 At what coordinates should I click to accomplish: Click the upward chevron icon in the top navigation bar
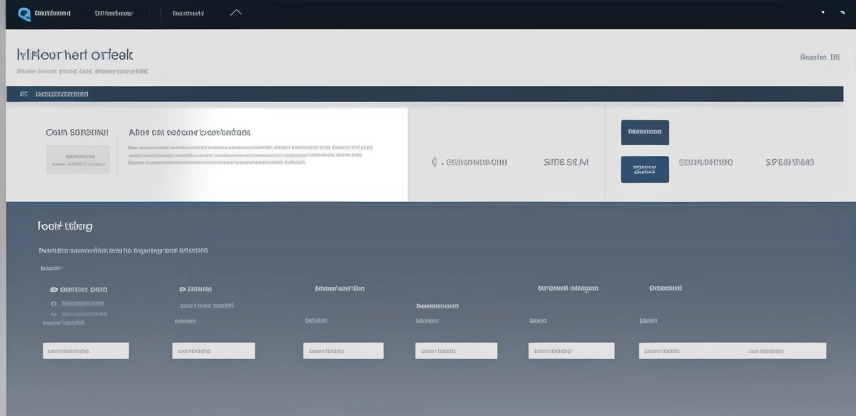coord(236,13)
